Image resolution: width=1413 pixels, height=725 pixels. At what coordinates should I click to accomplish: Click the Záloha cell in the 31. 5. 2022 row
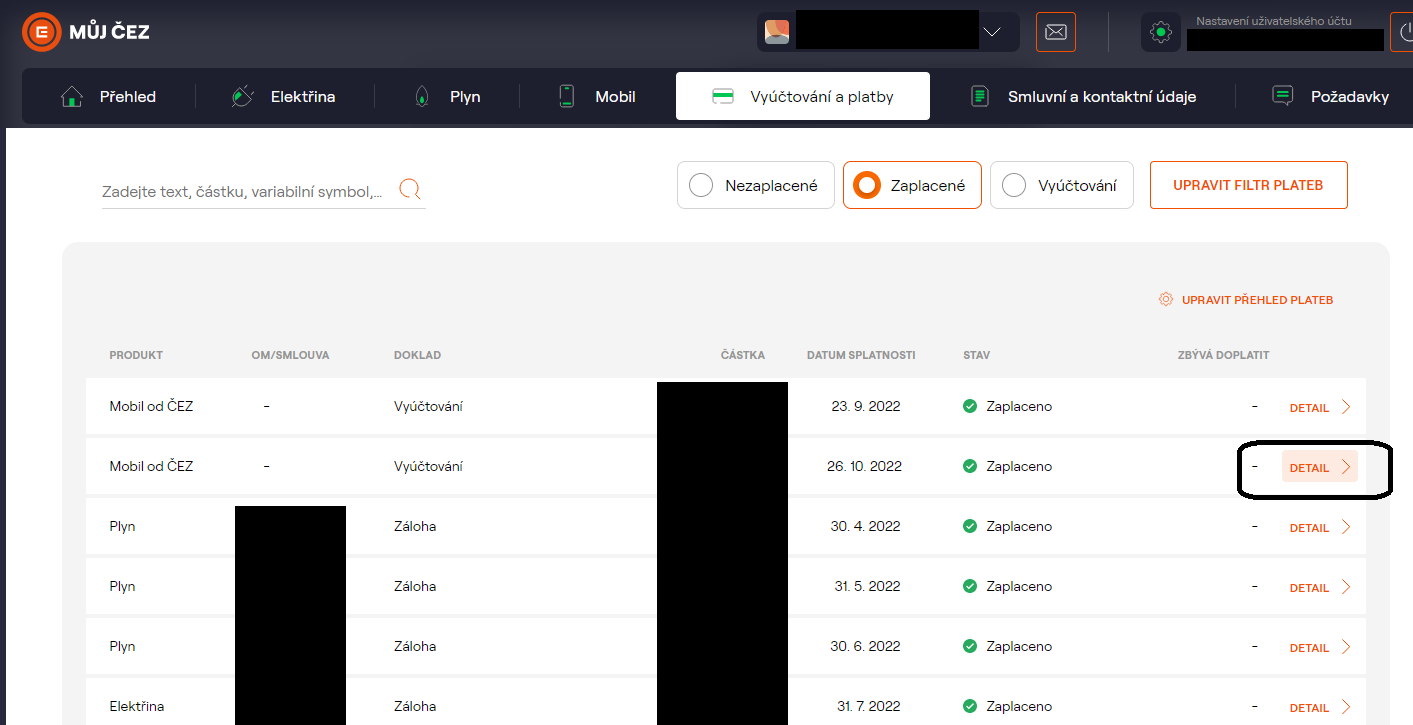(415, 586)
